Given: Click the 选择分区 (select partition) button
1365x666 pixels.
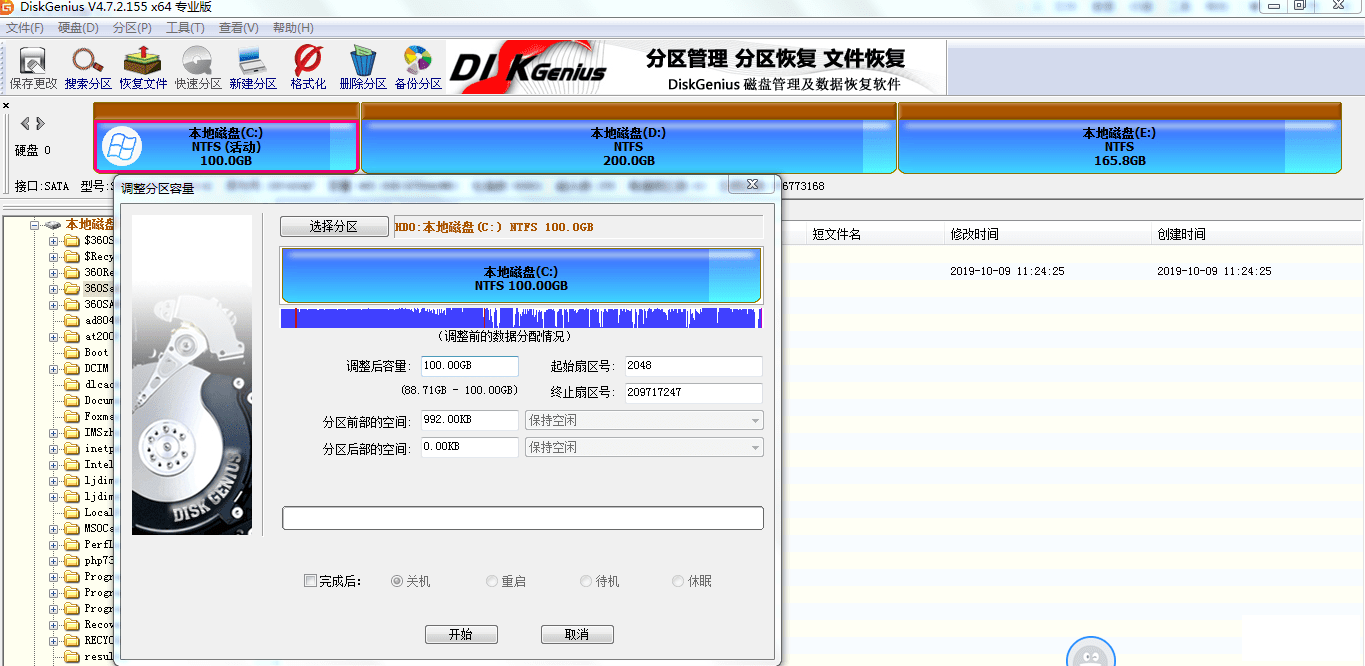Looking at the screenshot, I should pyautogui.click(x=334, y=227).
